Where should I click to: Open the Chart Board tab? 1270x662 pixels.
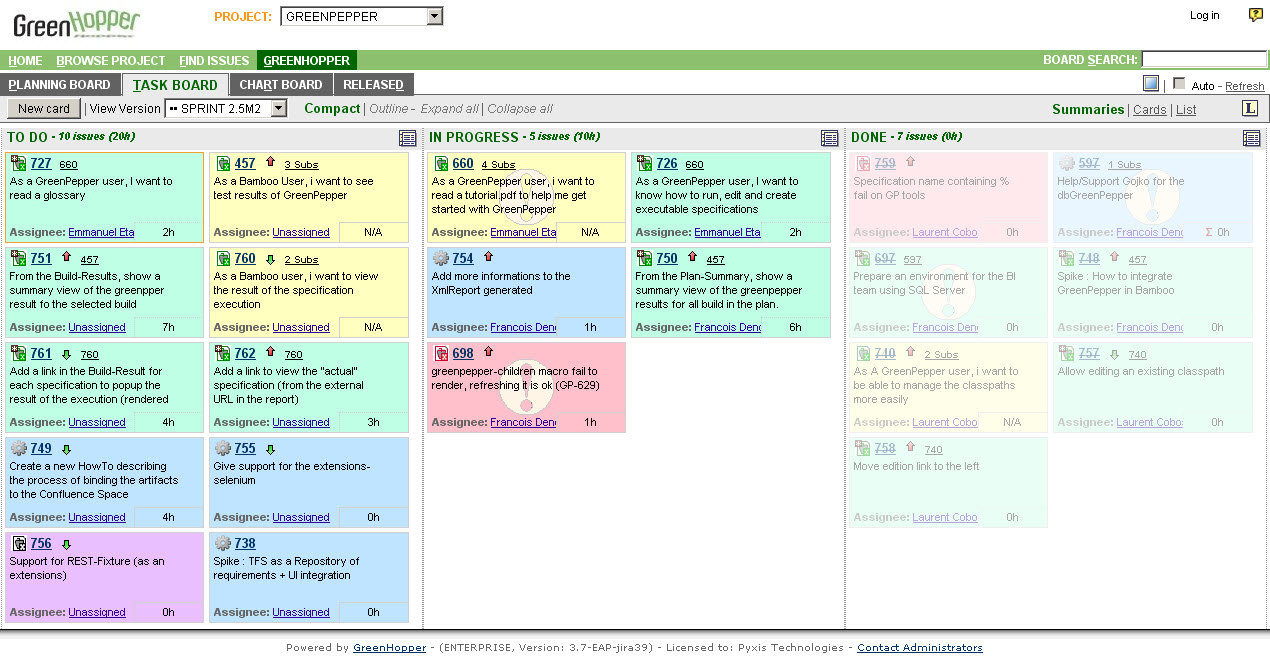coord(280,85)
